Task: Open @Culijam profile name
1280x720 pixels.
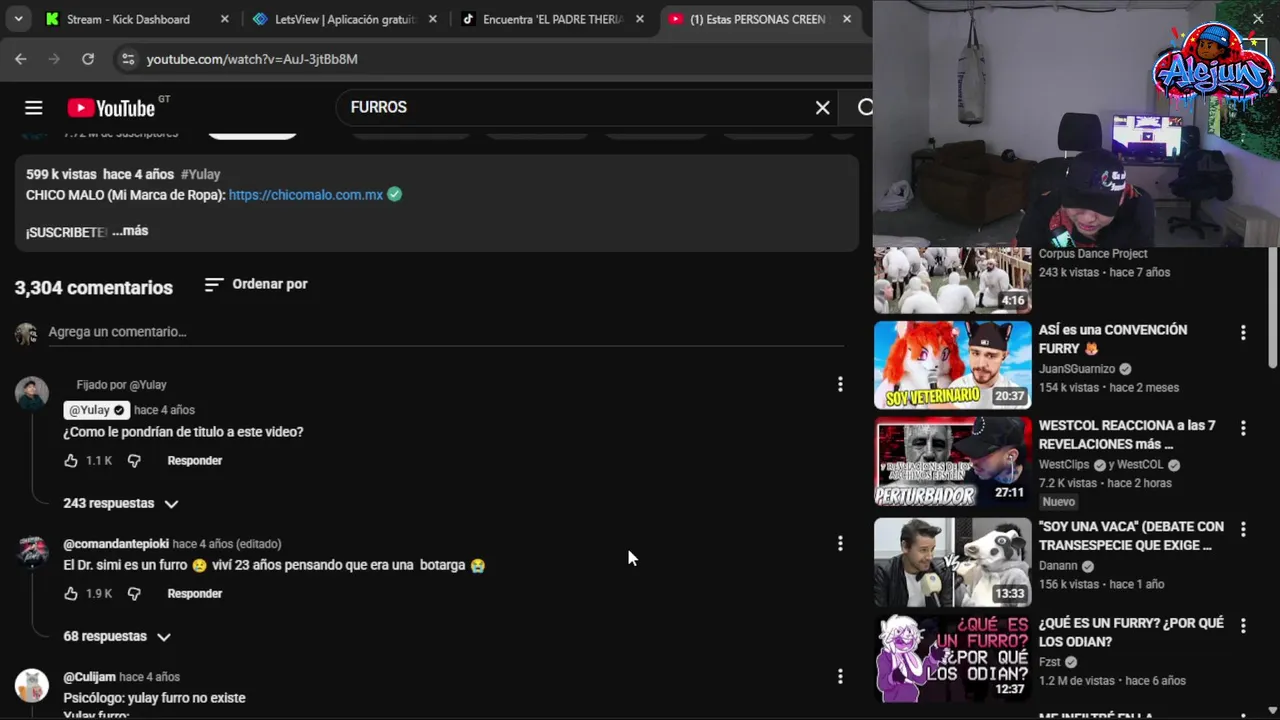Action: point(89,677)
